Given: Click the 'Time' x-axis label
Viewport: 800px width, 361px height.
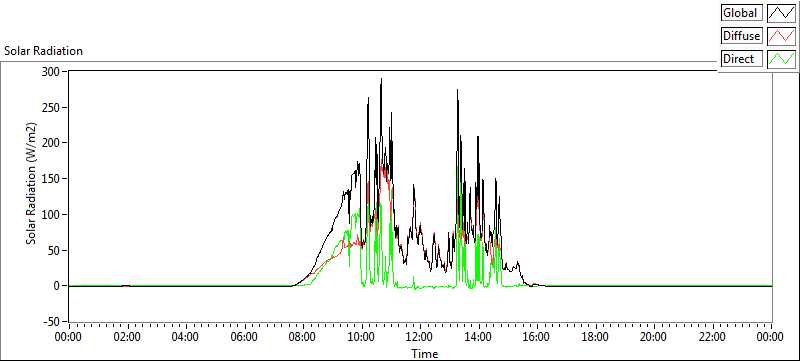Looking at the screenshot, I should tap(425, 354).
